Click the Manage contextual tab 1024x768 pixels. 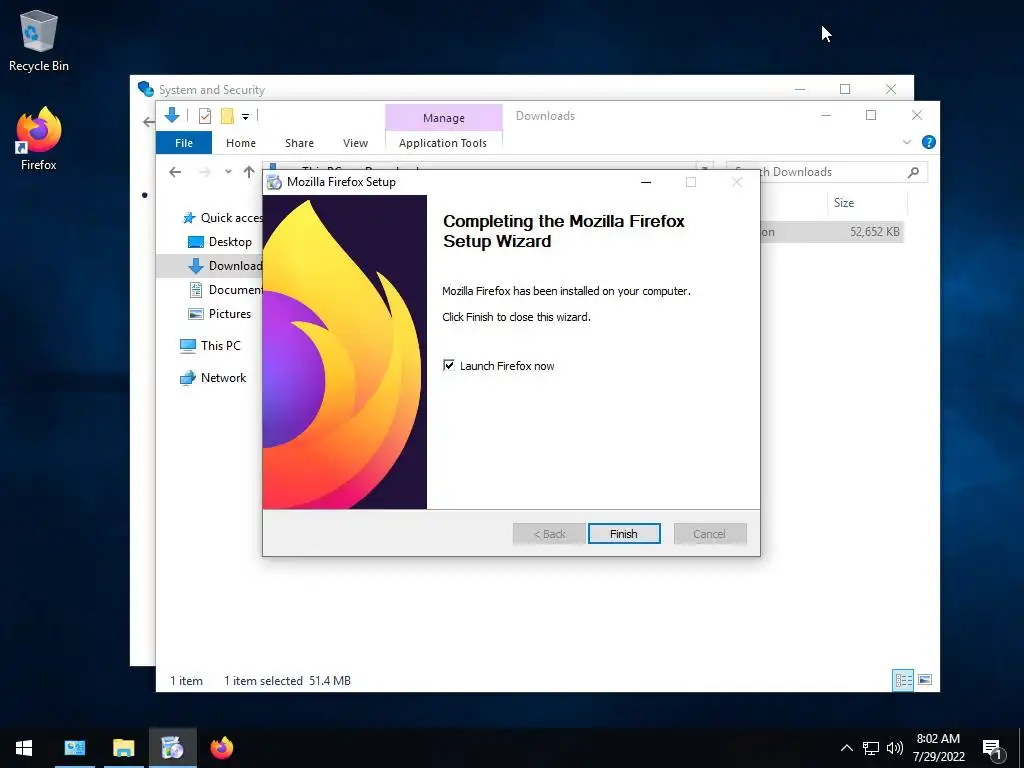[x=443, y=118]
